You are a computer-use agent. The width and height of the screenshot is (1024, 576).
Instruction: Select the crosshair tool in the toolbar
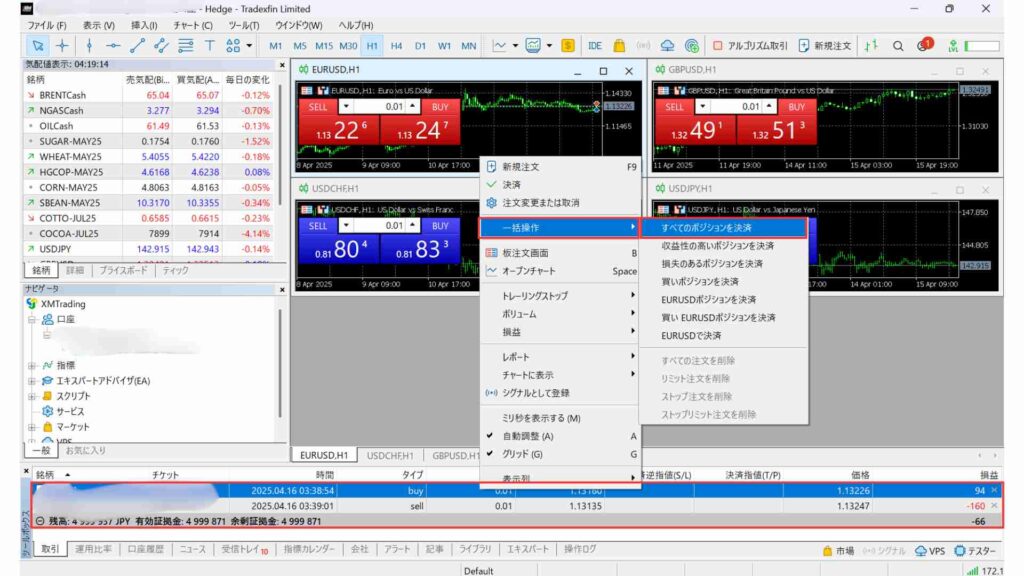tap(62, 45)
